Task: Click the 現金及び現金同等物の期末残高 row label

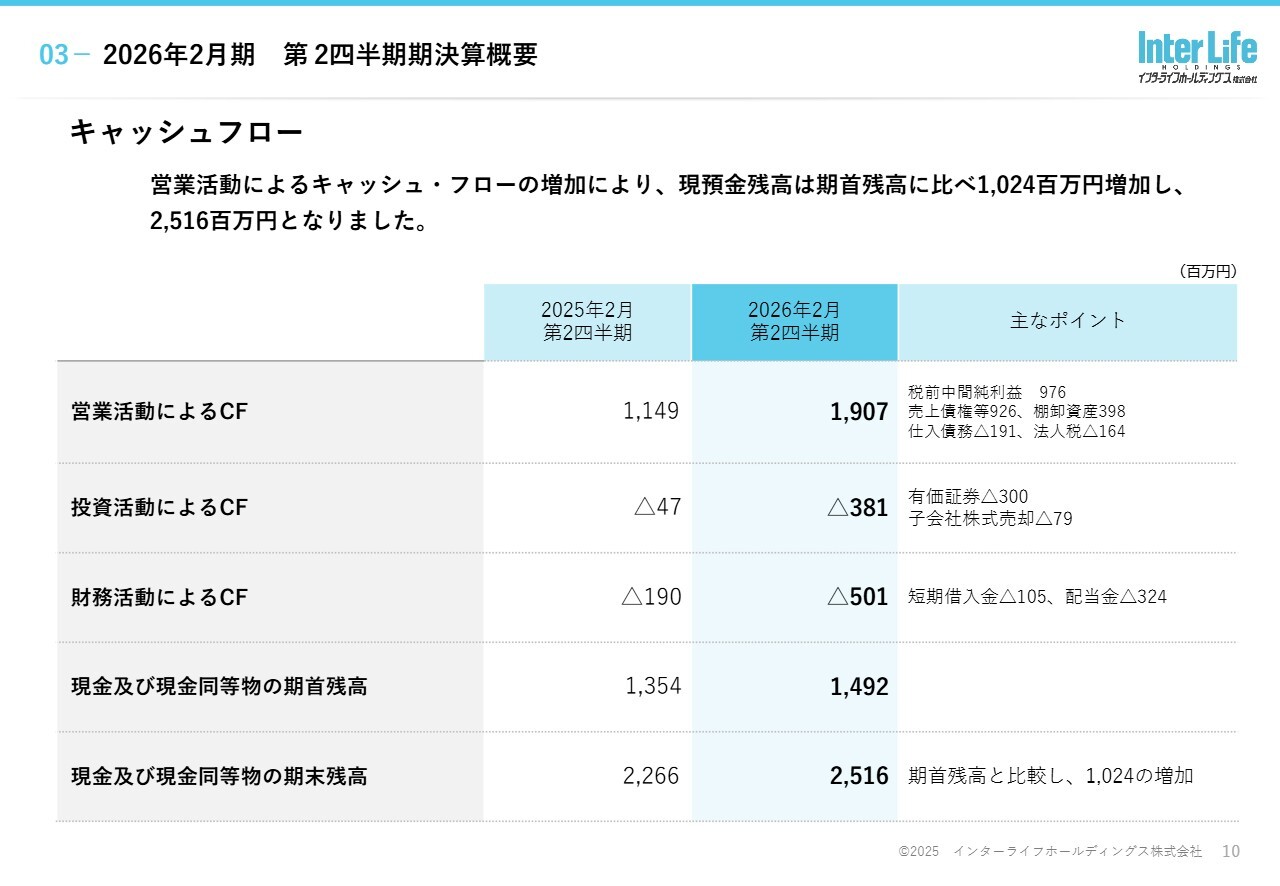Action: (219, 776)
